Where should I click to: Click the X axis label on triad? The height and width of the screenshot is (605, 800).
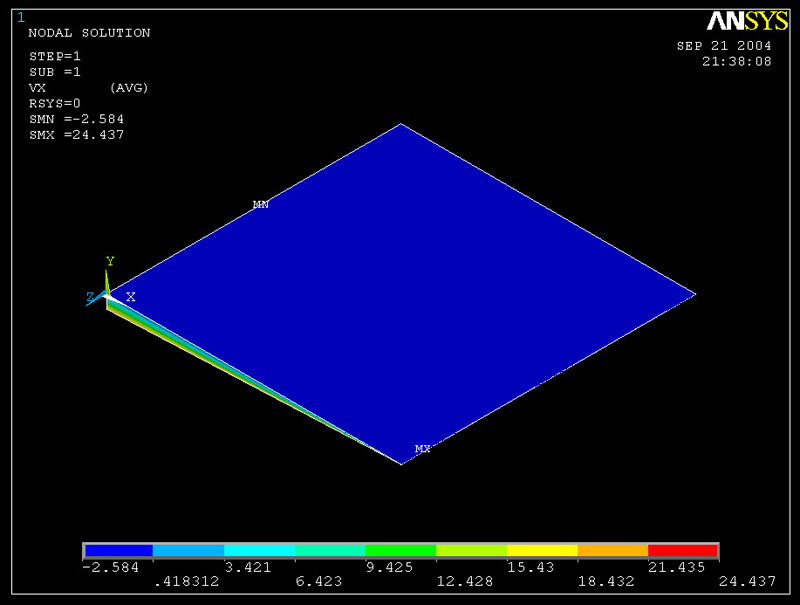pos(131,297)
